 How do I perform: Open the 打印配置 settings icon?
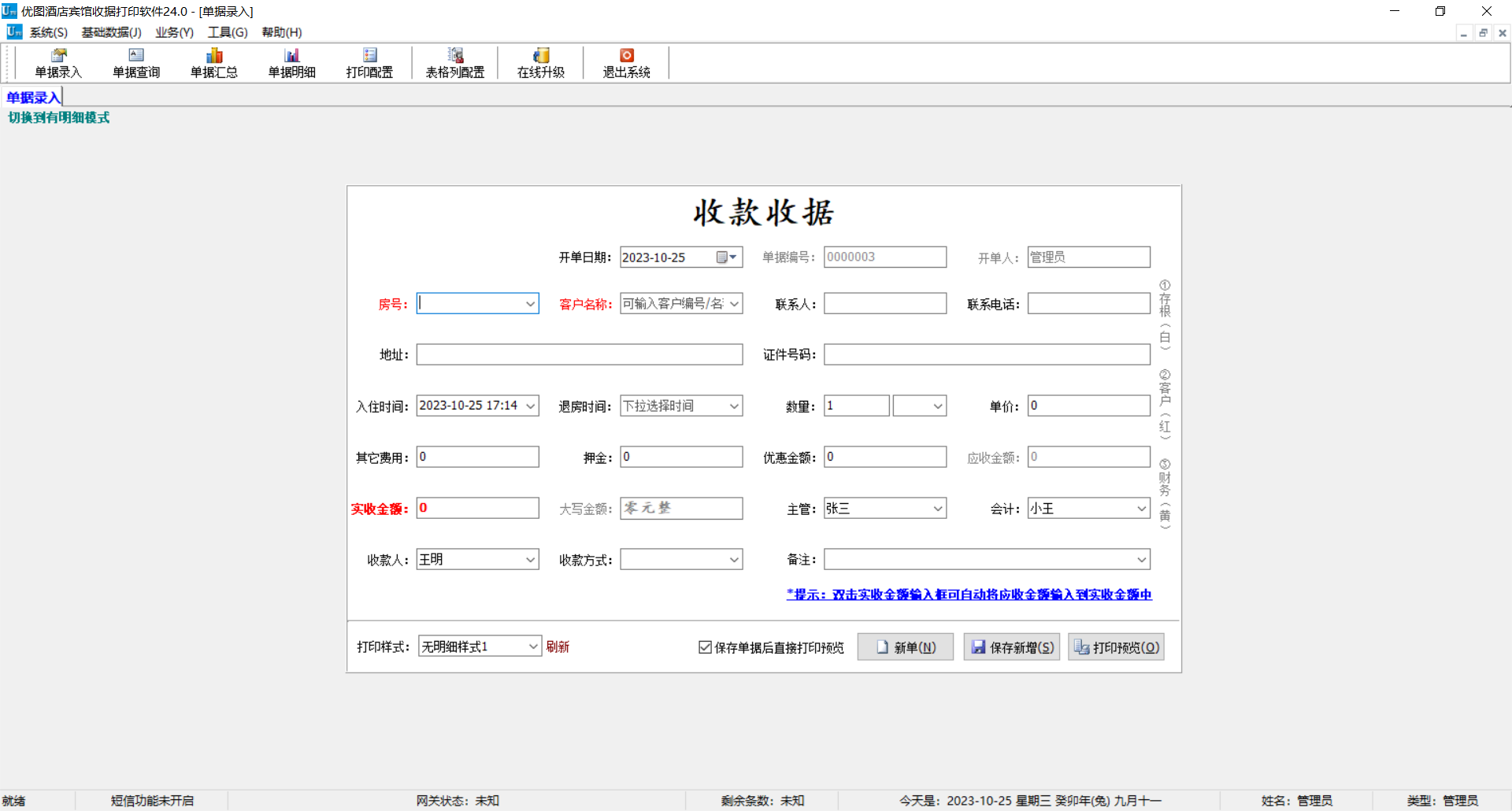coord(369,62)
